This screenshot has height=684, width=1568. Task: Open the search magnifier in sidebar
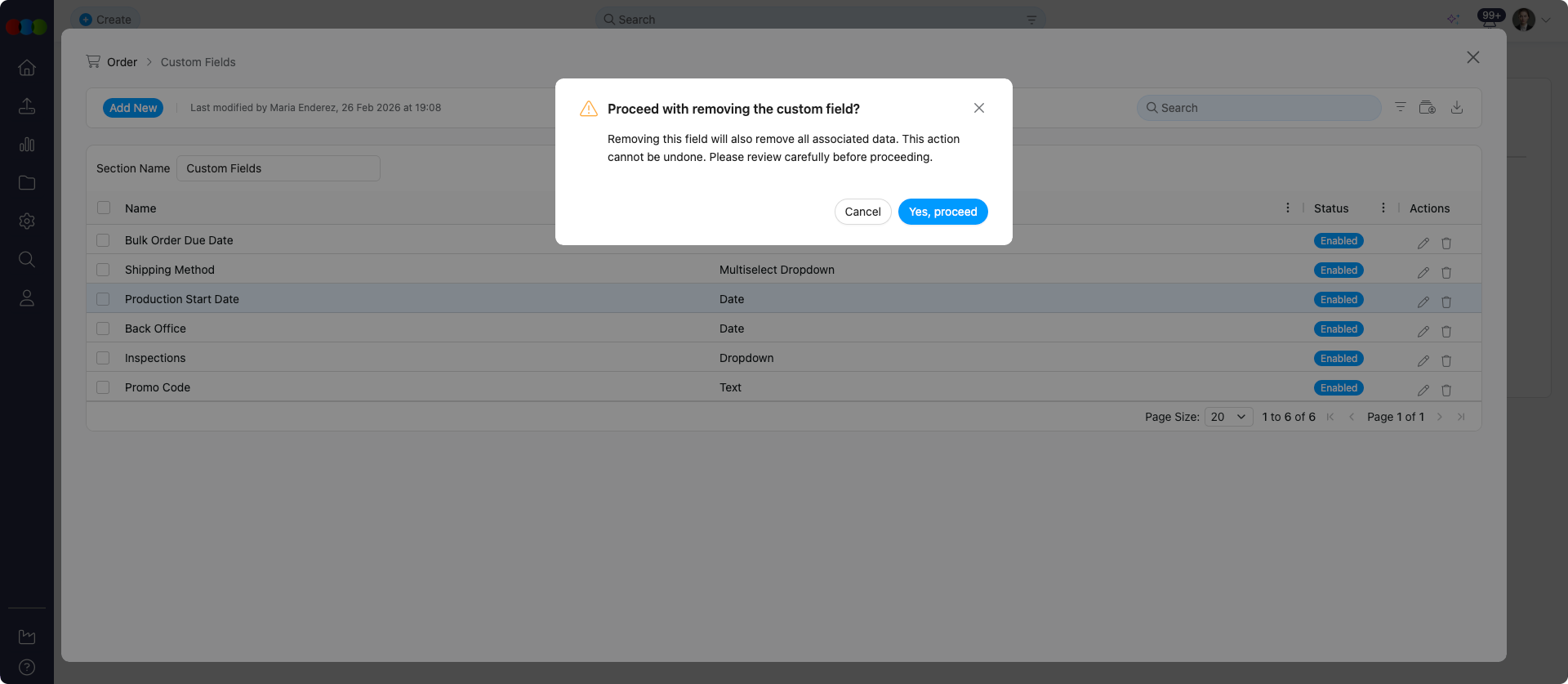(27, 260)
